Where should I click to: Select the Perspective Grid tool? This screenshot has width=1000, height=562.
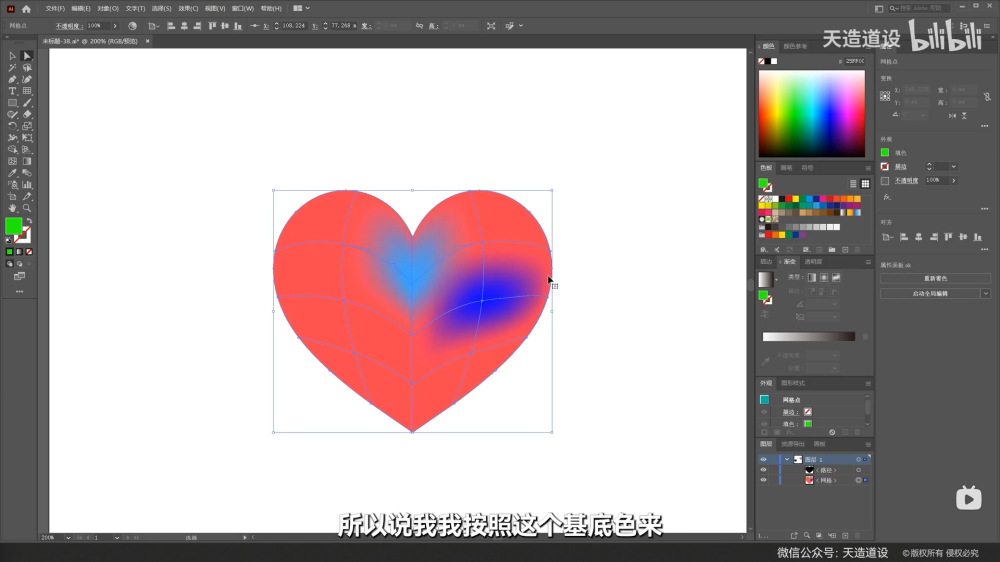(27, 149)
